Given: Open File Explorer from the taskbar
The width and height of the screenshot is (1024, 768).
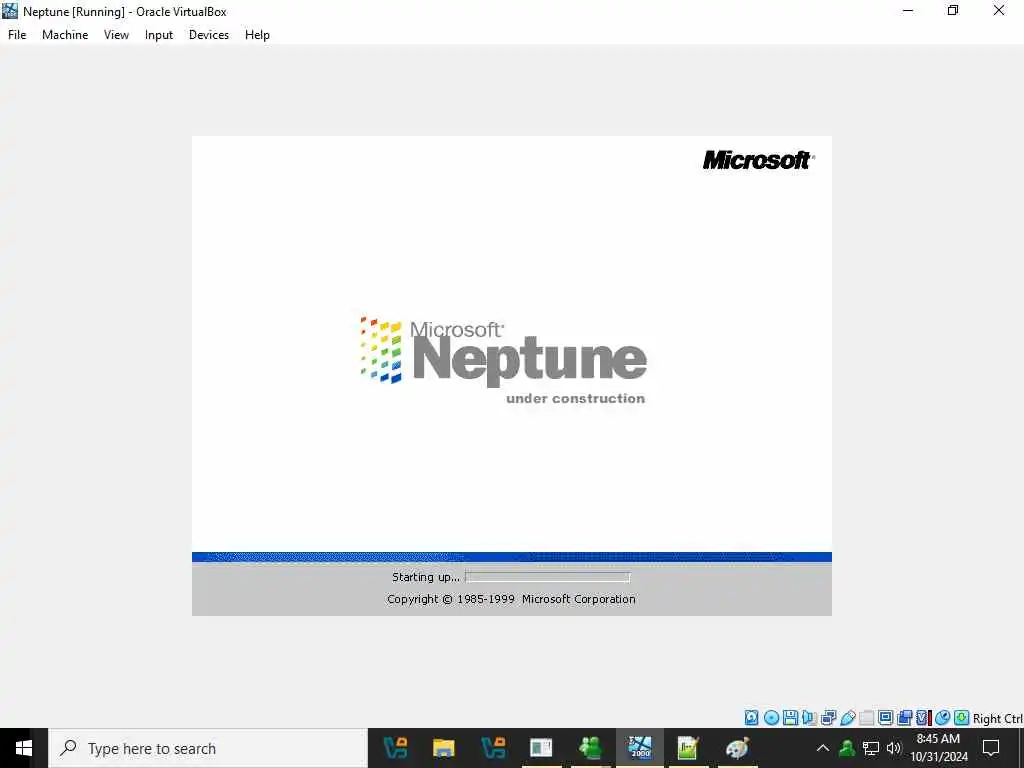Looking at the screenshot, I should coord(444,748).
